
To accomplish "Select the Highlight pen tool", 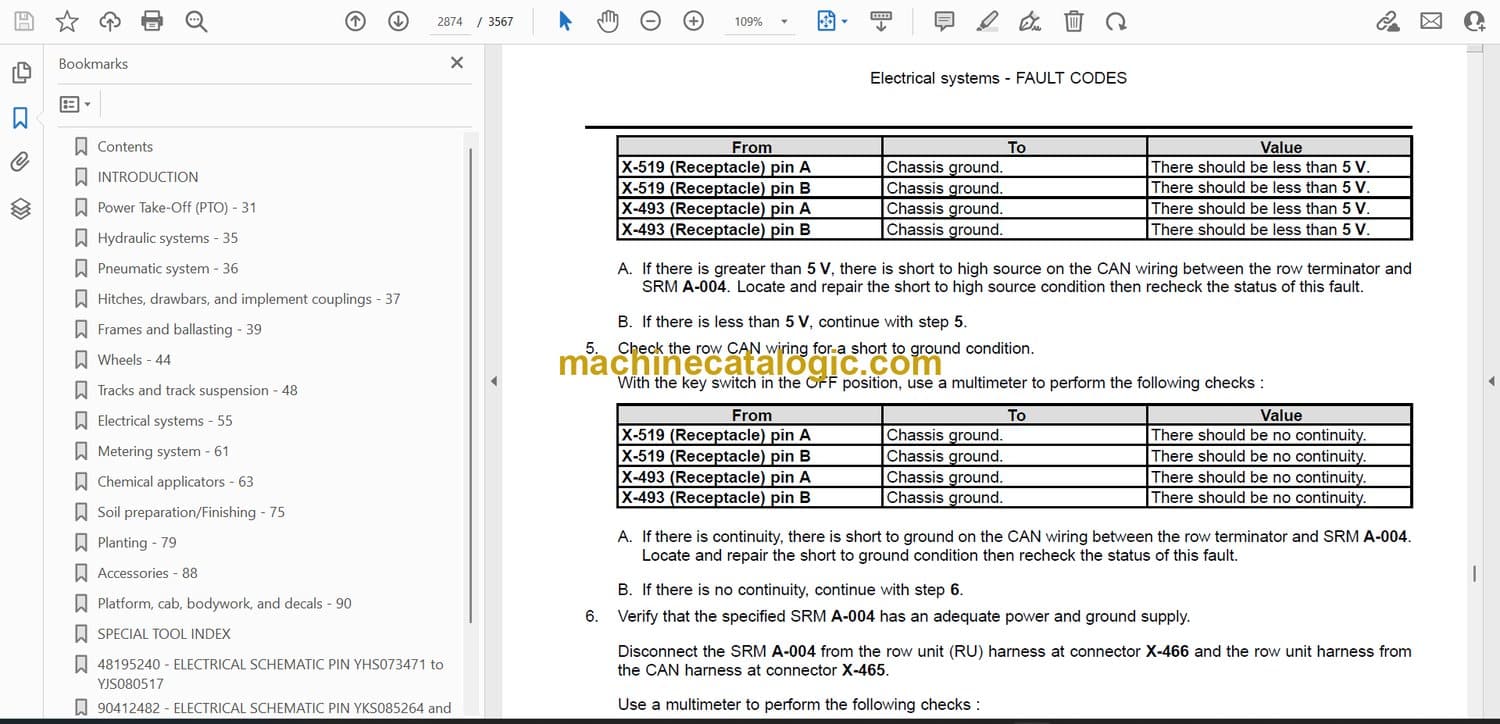I will tap(987, 21).
